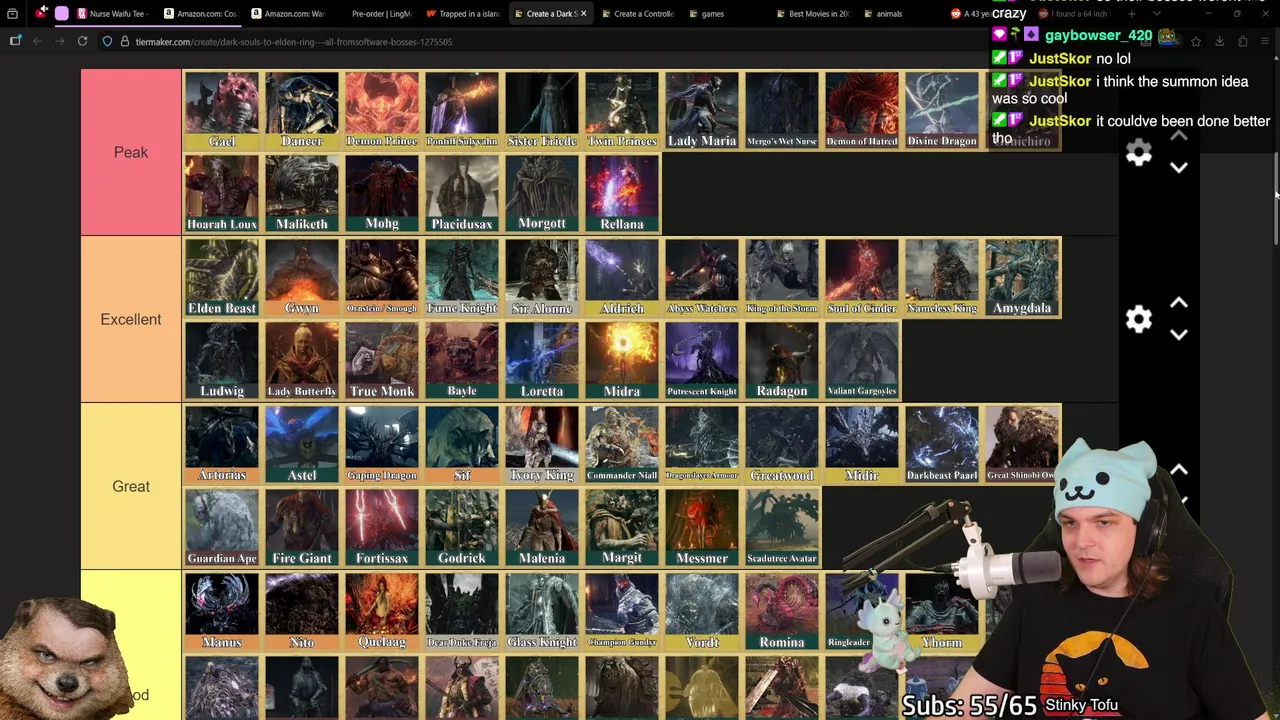Viewport: 1280px width, 720px height.
Task: Close the Create a Dark Souls tab
Action: [x=583, y=14]
